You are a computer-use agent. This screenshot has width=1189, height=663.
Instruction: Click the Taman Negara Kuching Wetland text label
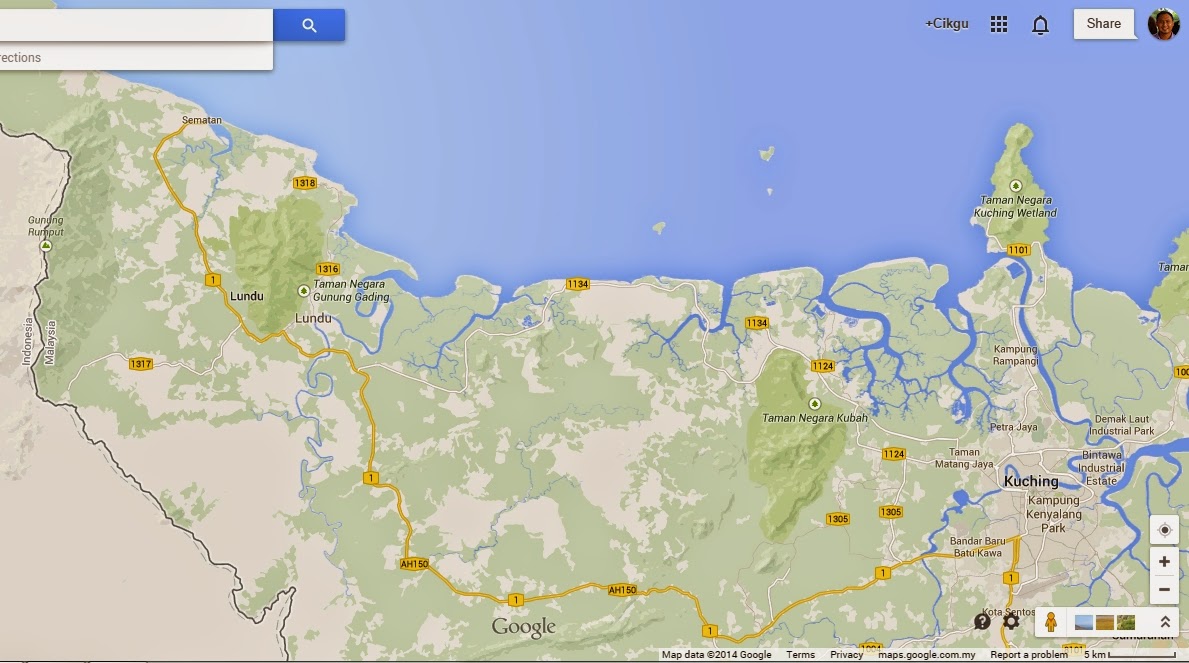(x=1015, y=206)
